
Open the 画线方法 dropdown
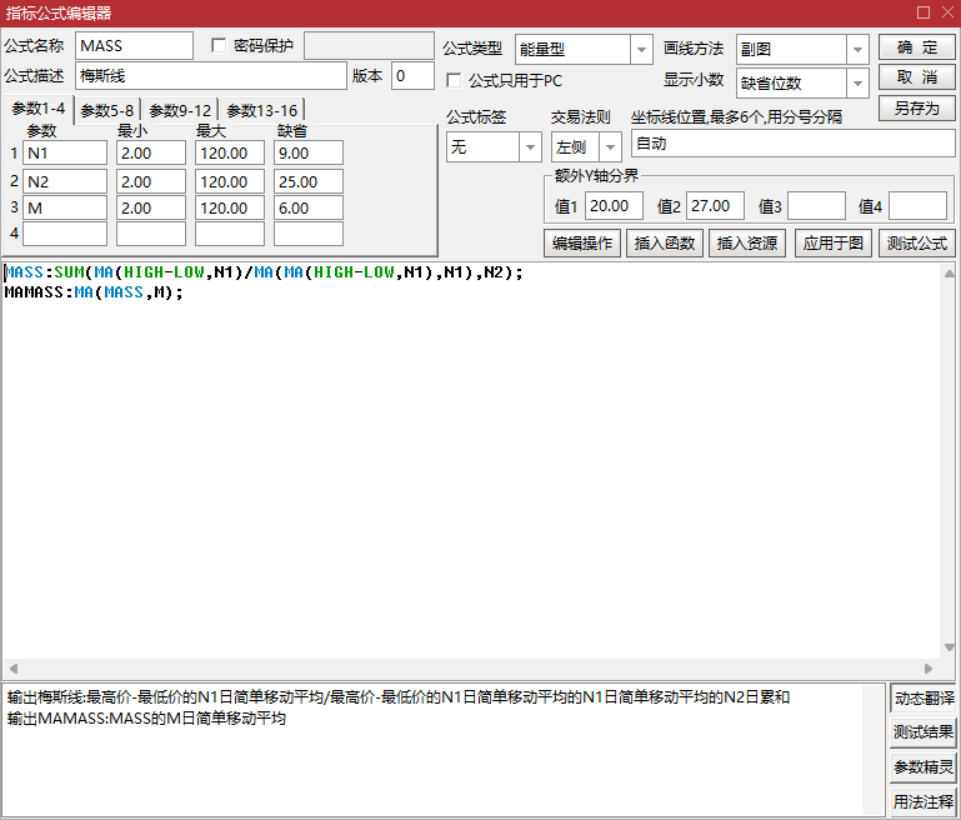(x=857, y=49)
